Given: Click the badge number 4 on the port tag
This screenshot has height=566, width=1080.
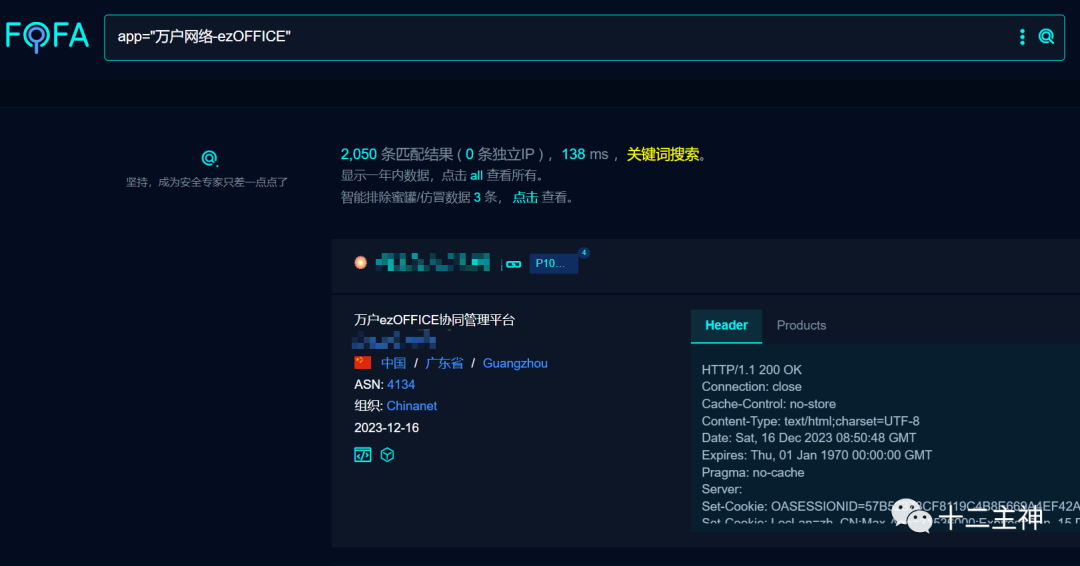Looking at the screenshot, I should (x=584, y=253).
